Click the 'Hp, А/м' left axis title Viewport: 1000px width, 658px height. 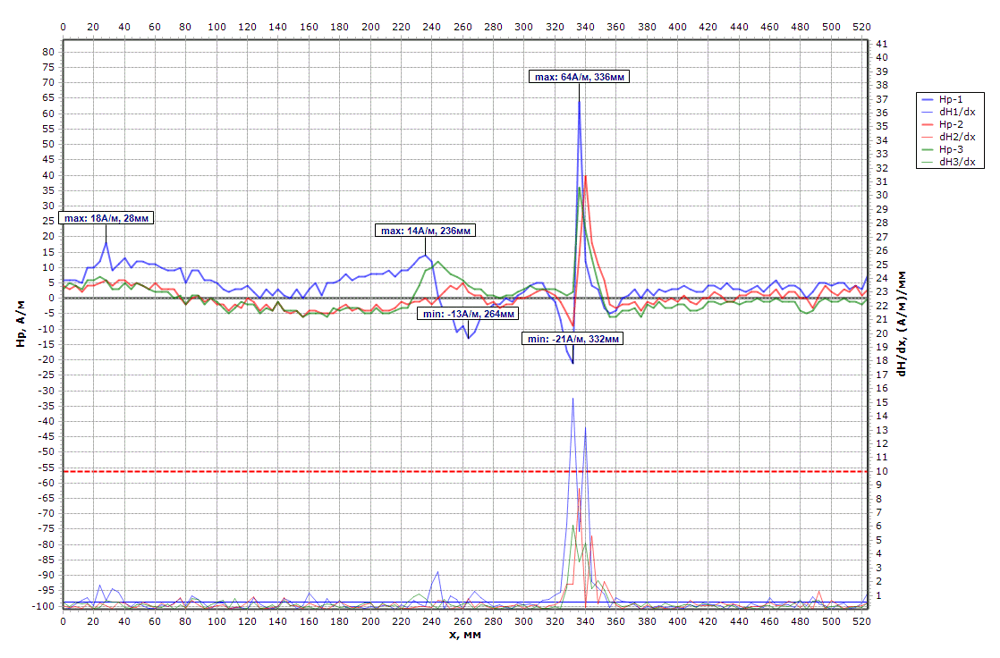coord(19,327)
